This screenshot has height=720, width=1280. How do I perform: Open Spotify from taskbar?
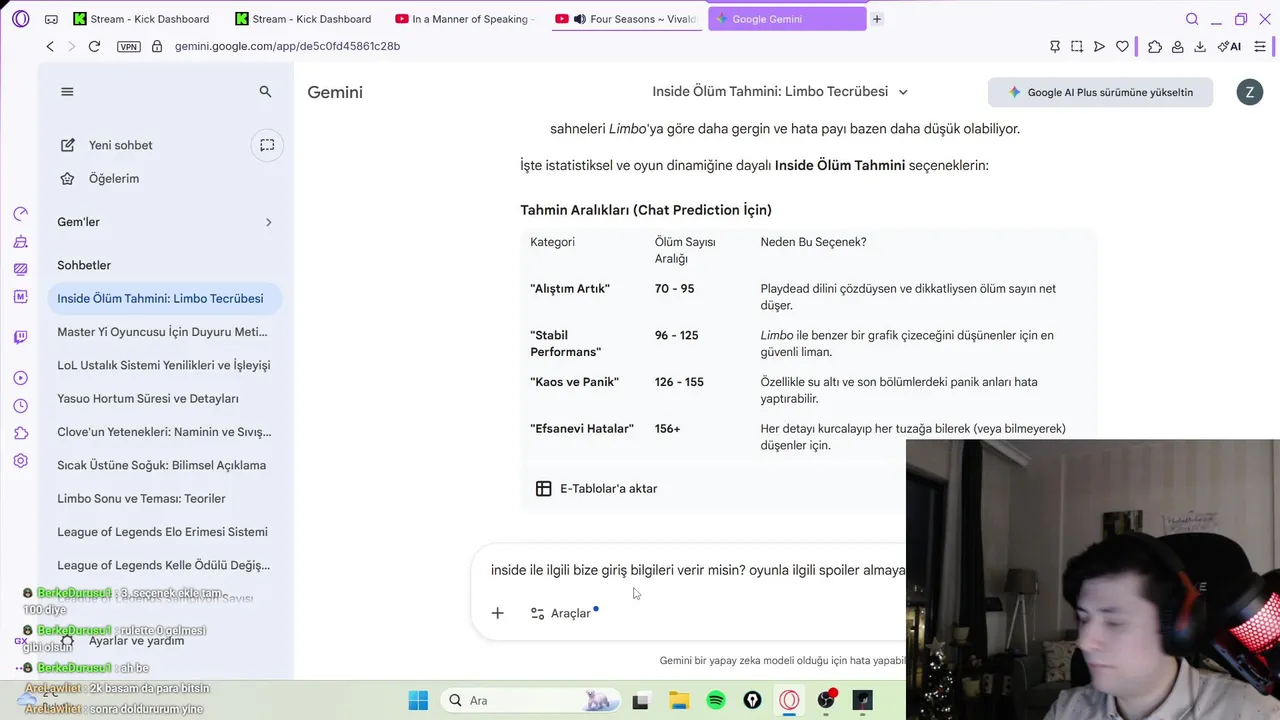716,700
